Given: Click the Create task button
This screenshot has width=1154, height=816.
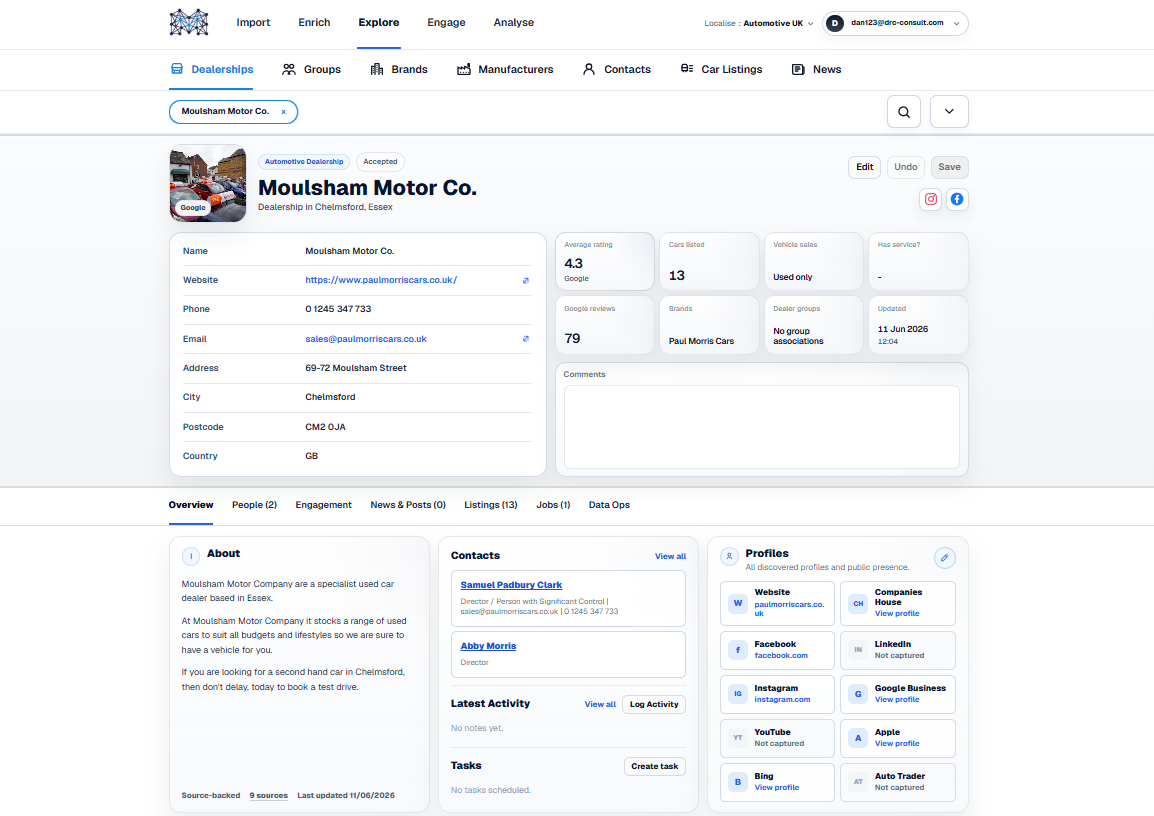Looking at the screenshot, I should tap(655, 766).
